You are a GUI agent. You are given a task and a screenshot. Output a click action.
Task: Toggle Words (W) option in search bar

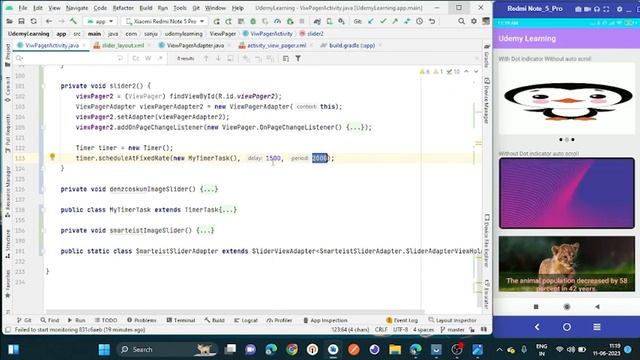point(148,58)
